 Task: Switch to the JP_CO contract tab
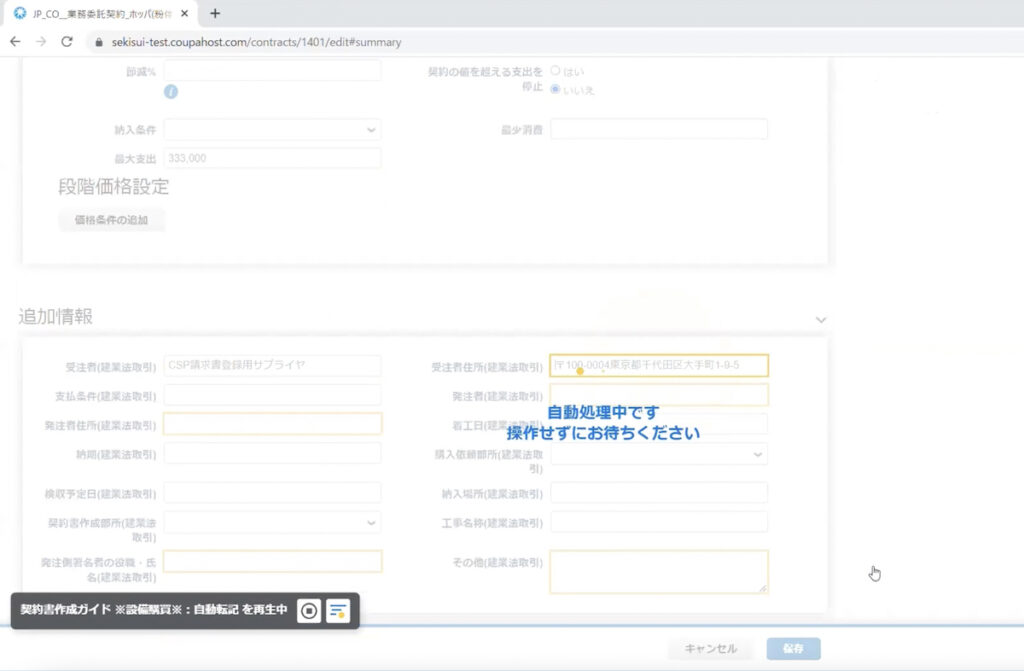click(x=95, y=14)
